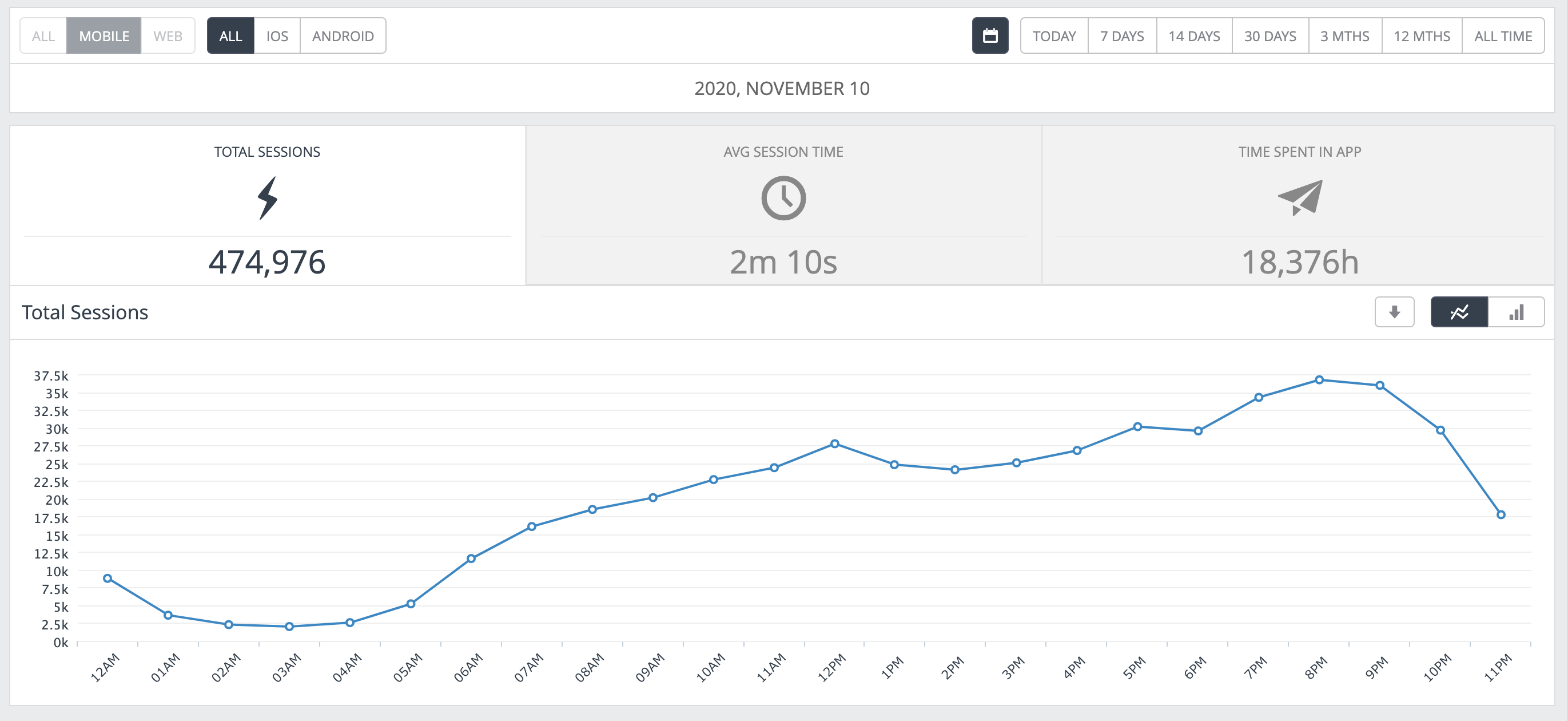Image resolution: width=1568 pixels, height=721 pixels.
Task: Select the TODAY date range
Action: click(x=1054, y=36)
